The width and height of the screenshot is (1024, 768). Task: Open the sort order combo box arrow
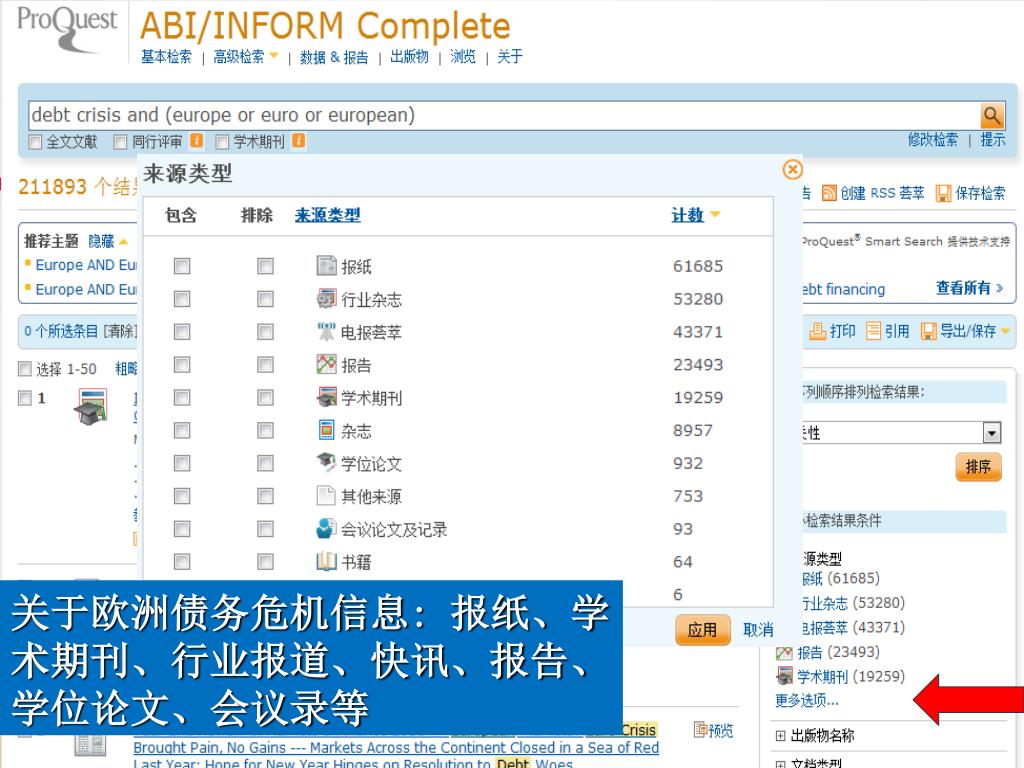click(x=992, y=432)
